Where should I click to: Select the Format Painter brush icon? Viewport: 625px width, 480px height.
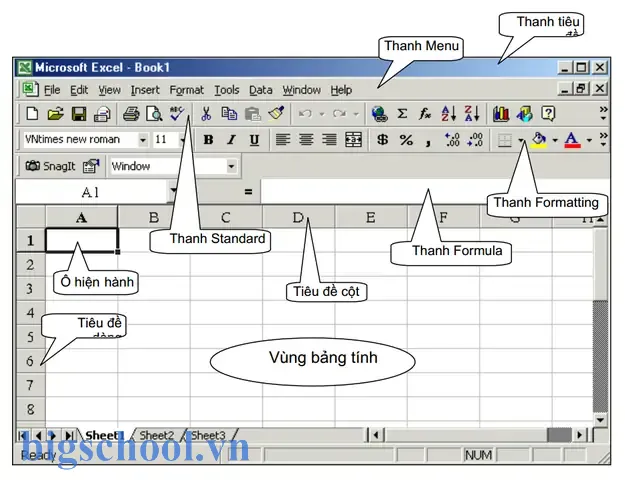[x=276, y=113]
